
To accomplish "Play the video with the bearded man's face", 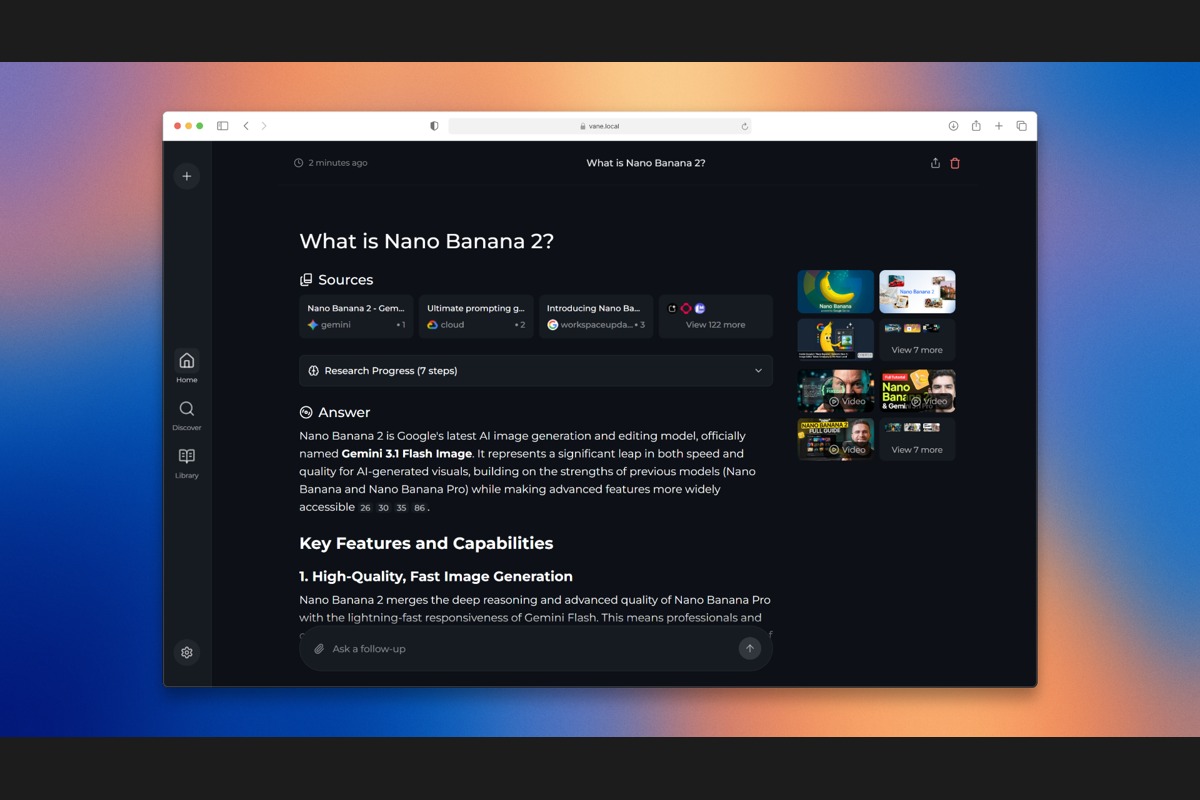I will pyautogui.click(x=836, y=391).
